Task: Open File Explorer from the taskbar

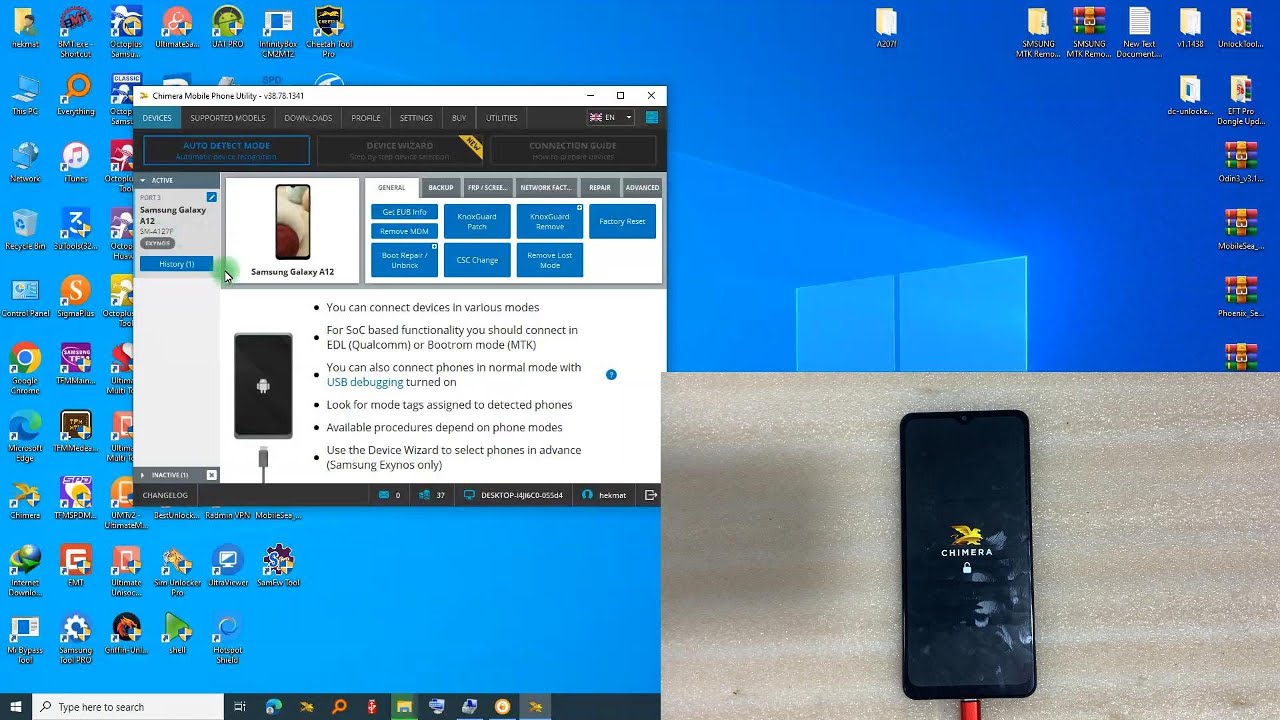Action: (404, 707)
